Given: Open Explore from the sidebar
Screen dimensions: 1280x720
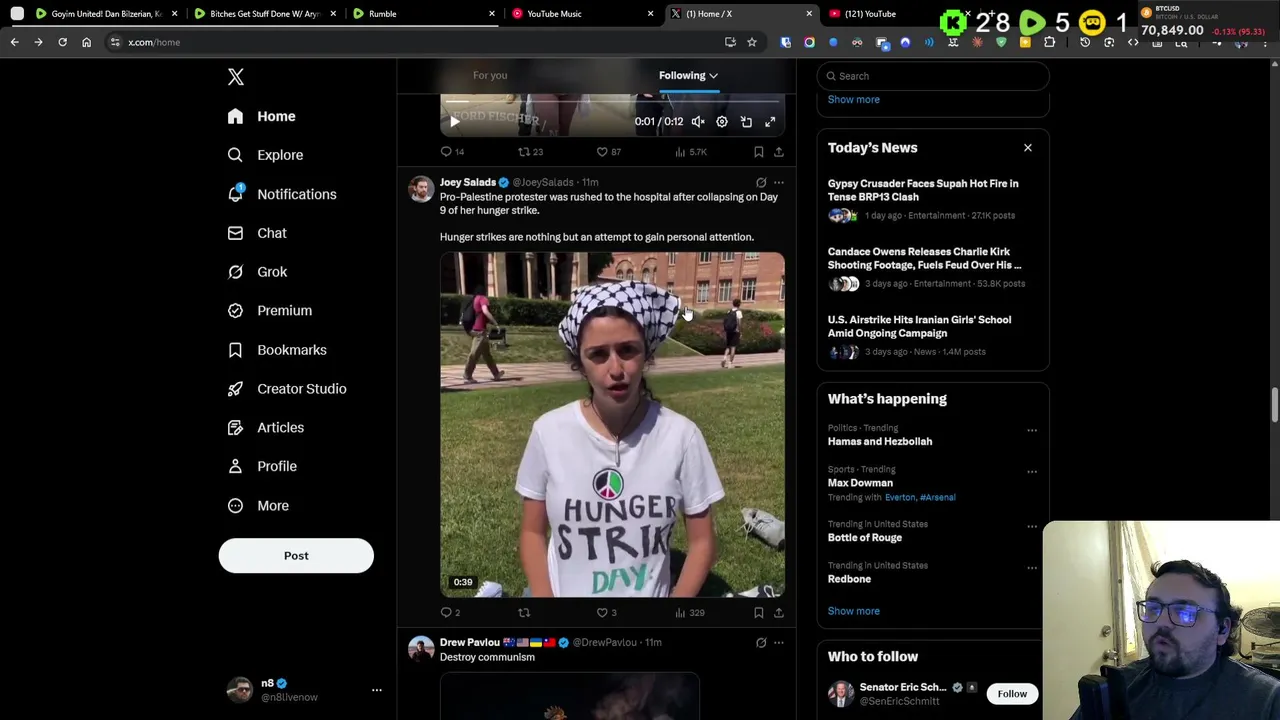Looking at the screenshot, I should point(265,155).
